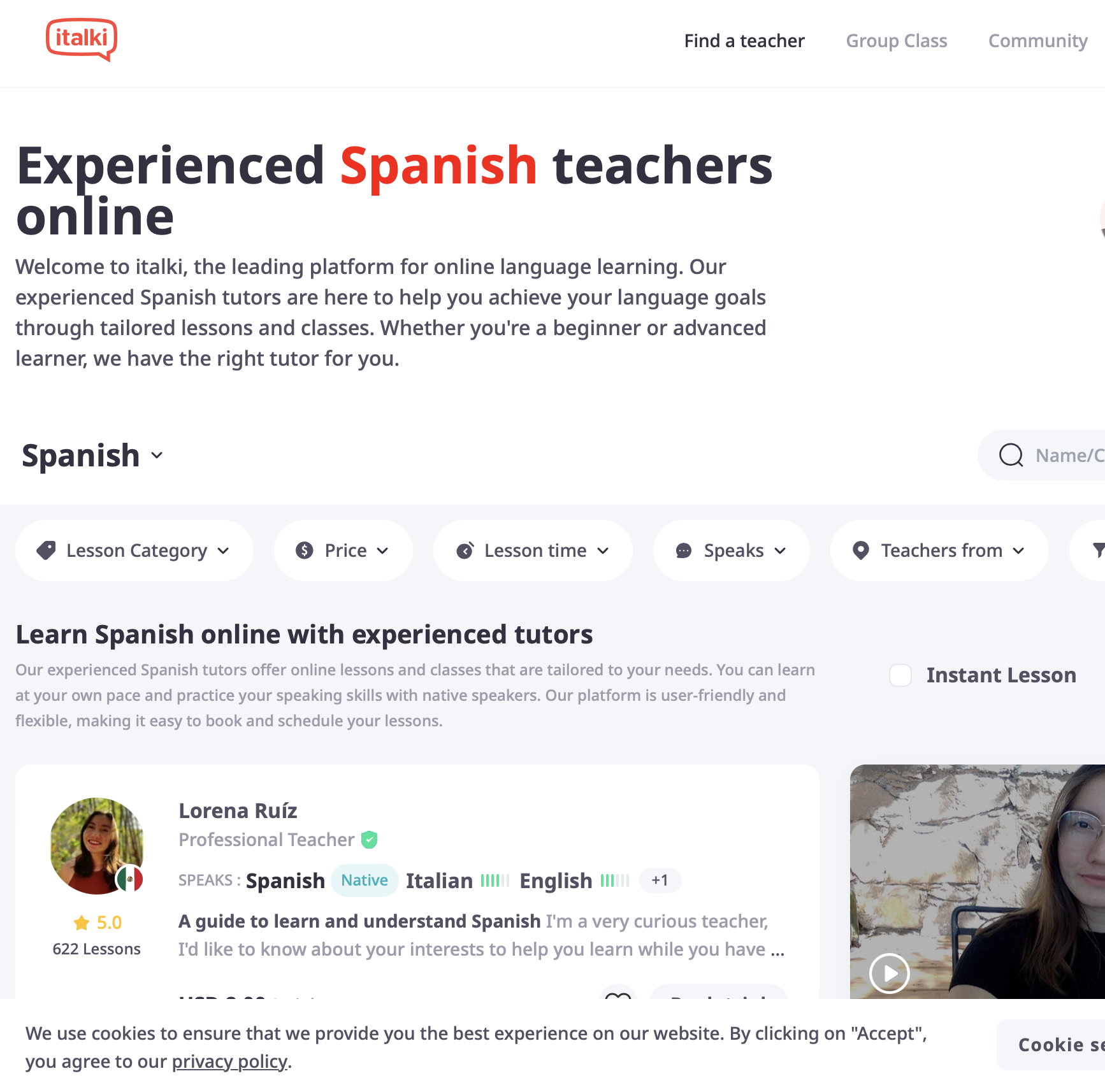The height and width of the screenshot is (1092, 1105).
Task: Click '622 Lessons' count text
Action: pyautogui.click(x=97, y=949)
